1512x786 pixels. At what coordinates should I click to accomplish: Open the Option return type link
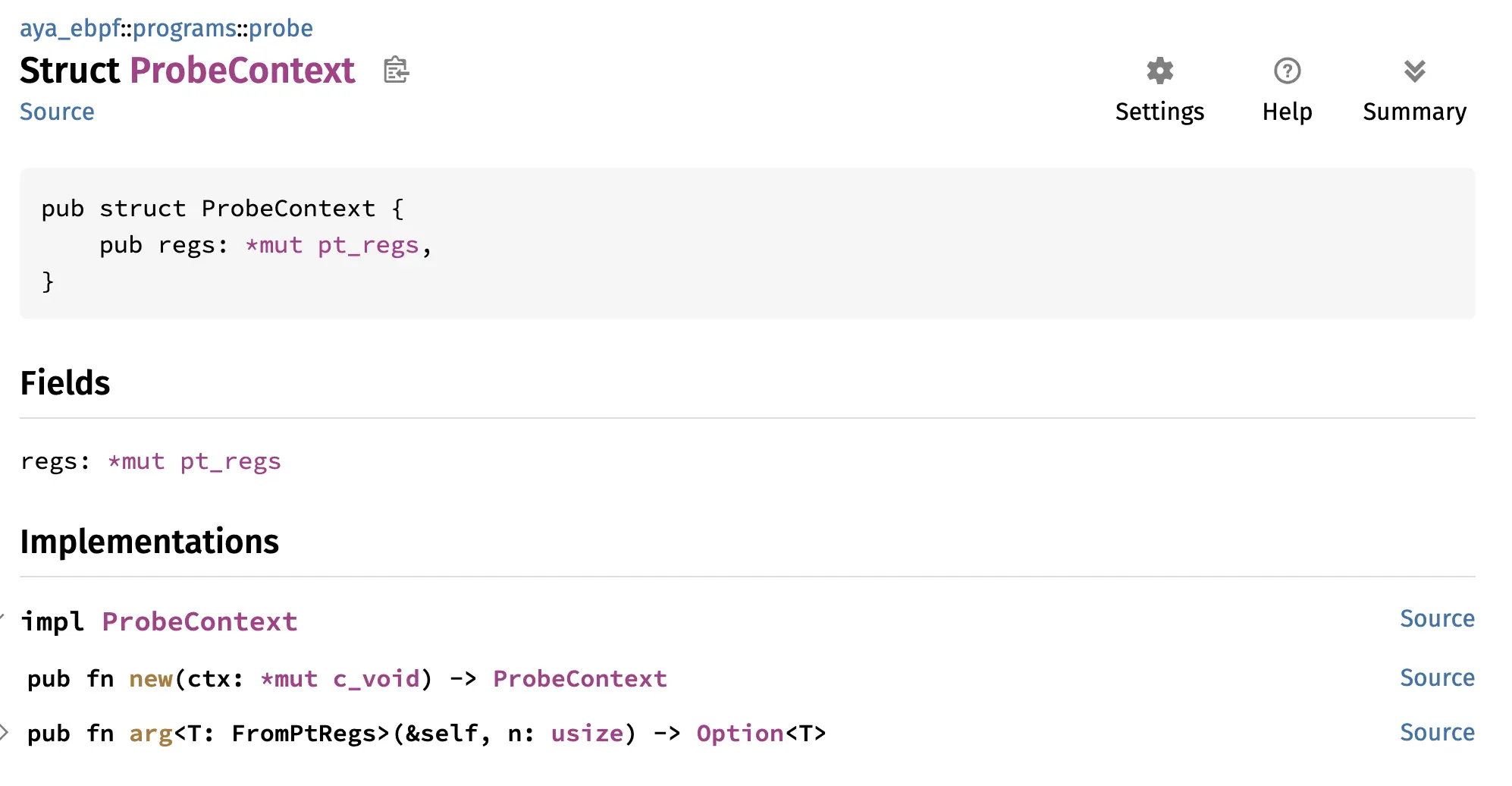739,734
